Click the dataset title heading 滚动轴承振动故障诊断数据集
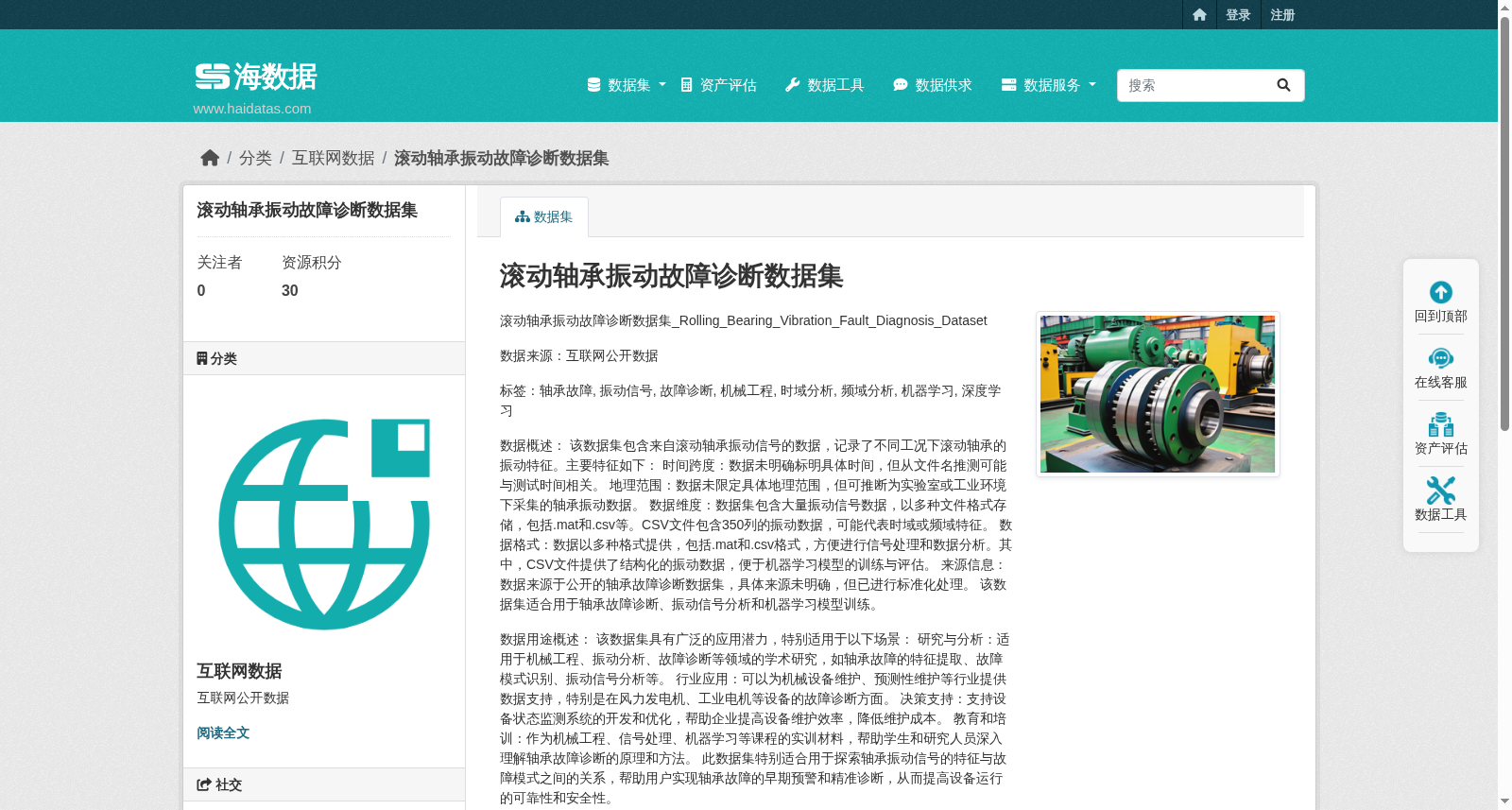This screenshot has height=810, width=1512. 671,276
